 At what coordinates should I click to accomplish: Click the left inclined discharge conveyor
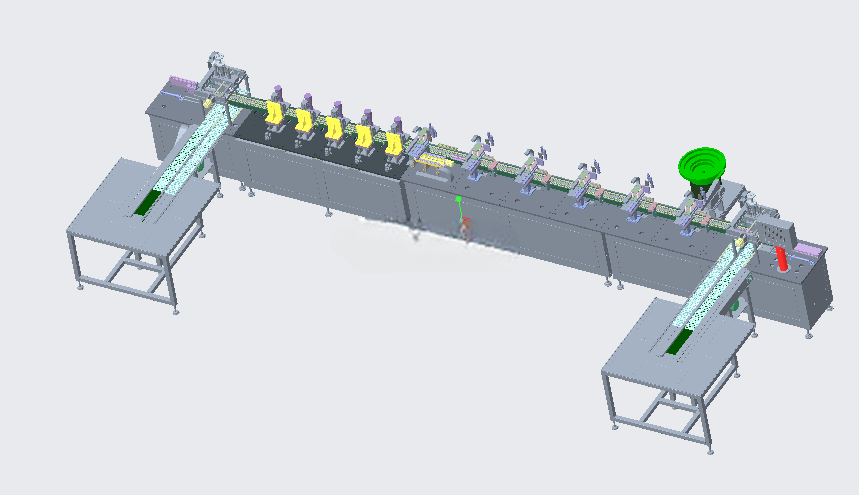(x=194, y=148)
